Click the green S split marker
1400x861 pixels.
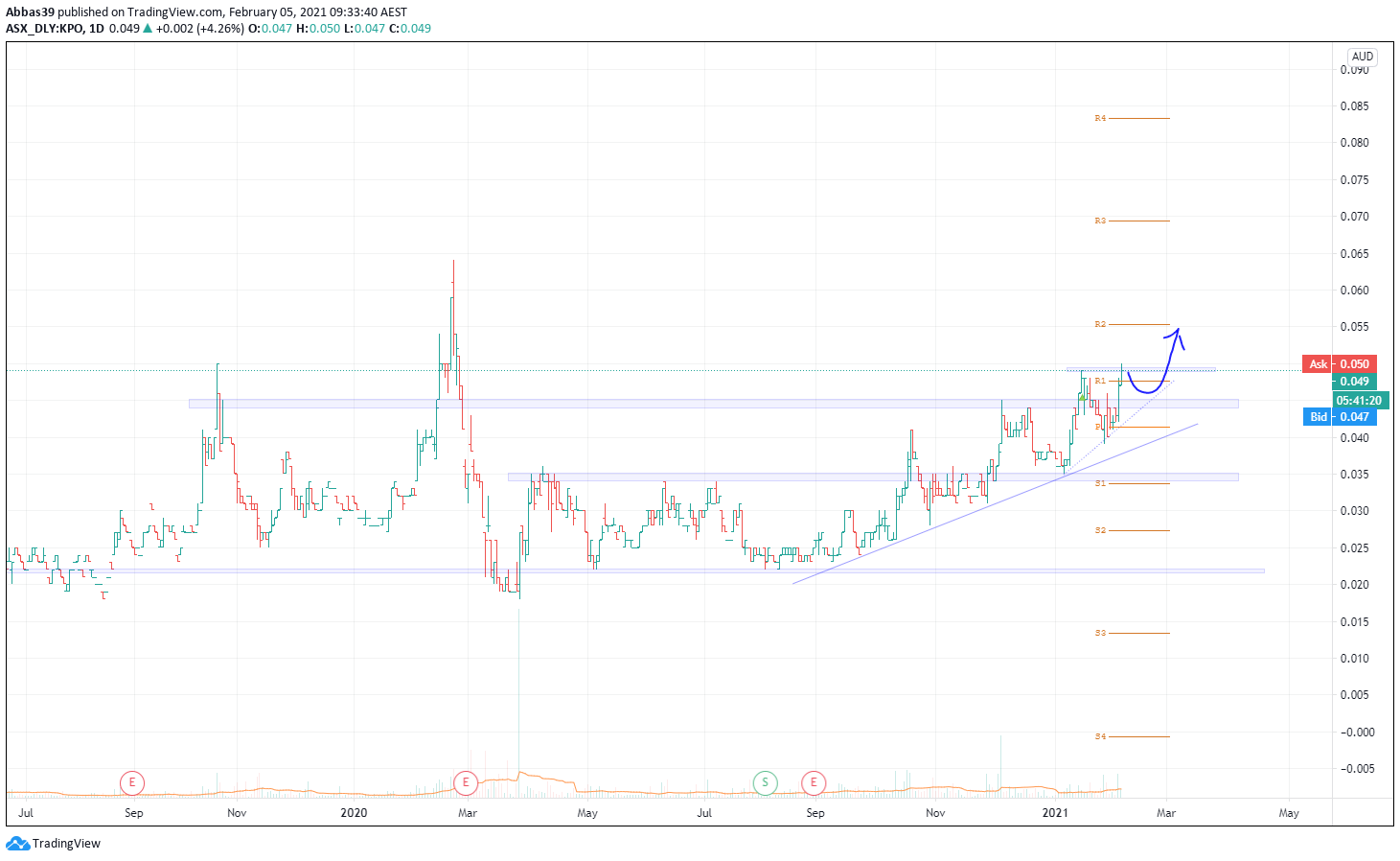[x=765, y=783]
